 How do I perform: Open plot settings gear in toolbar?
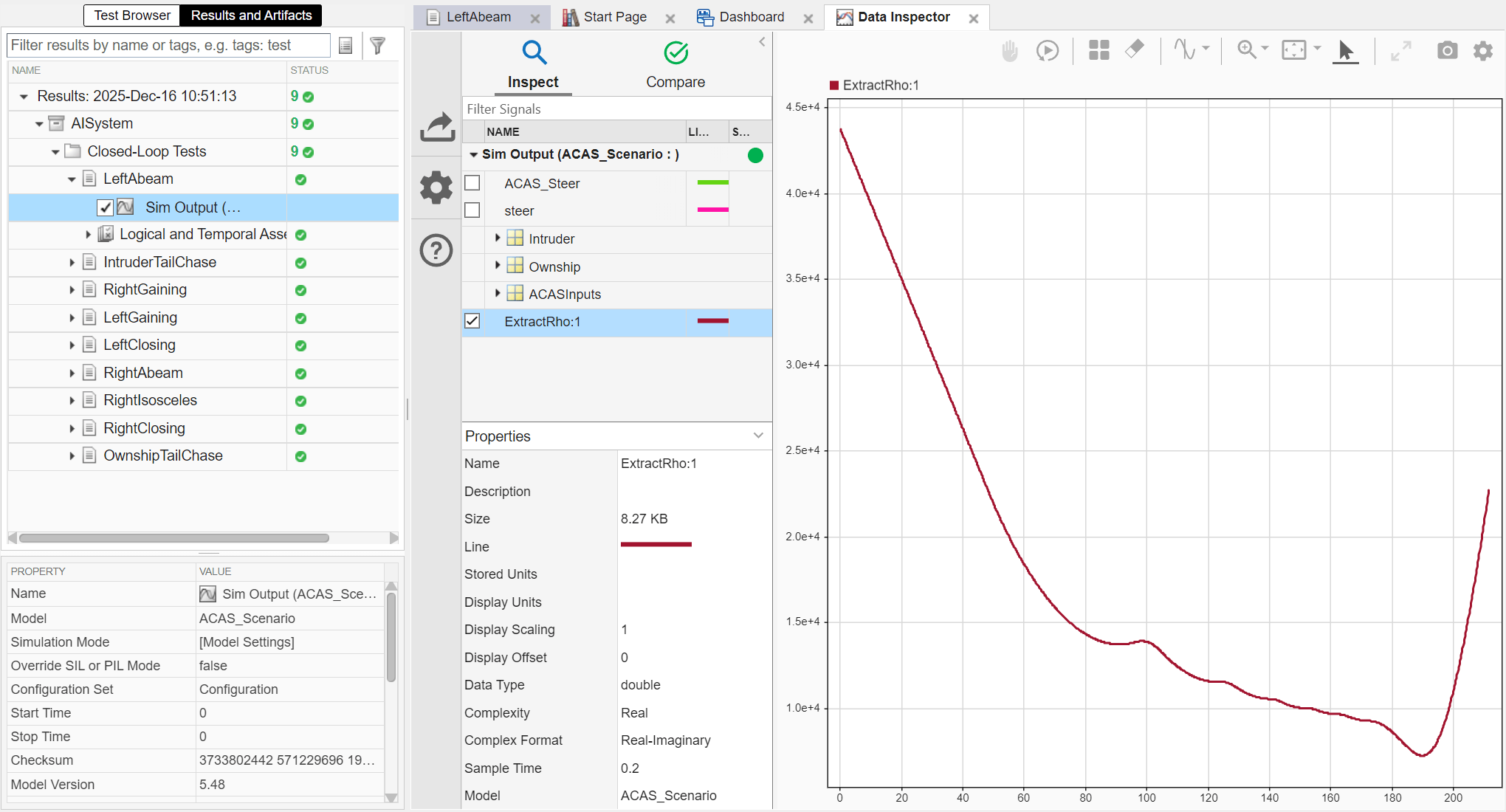click(1483, 50)
